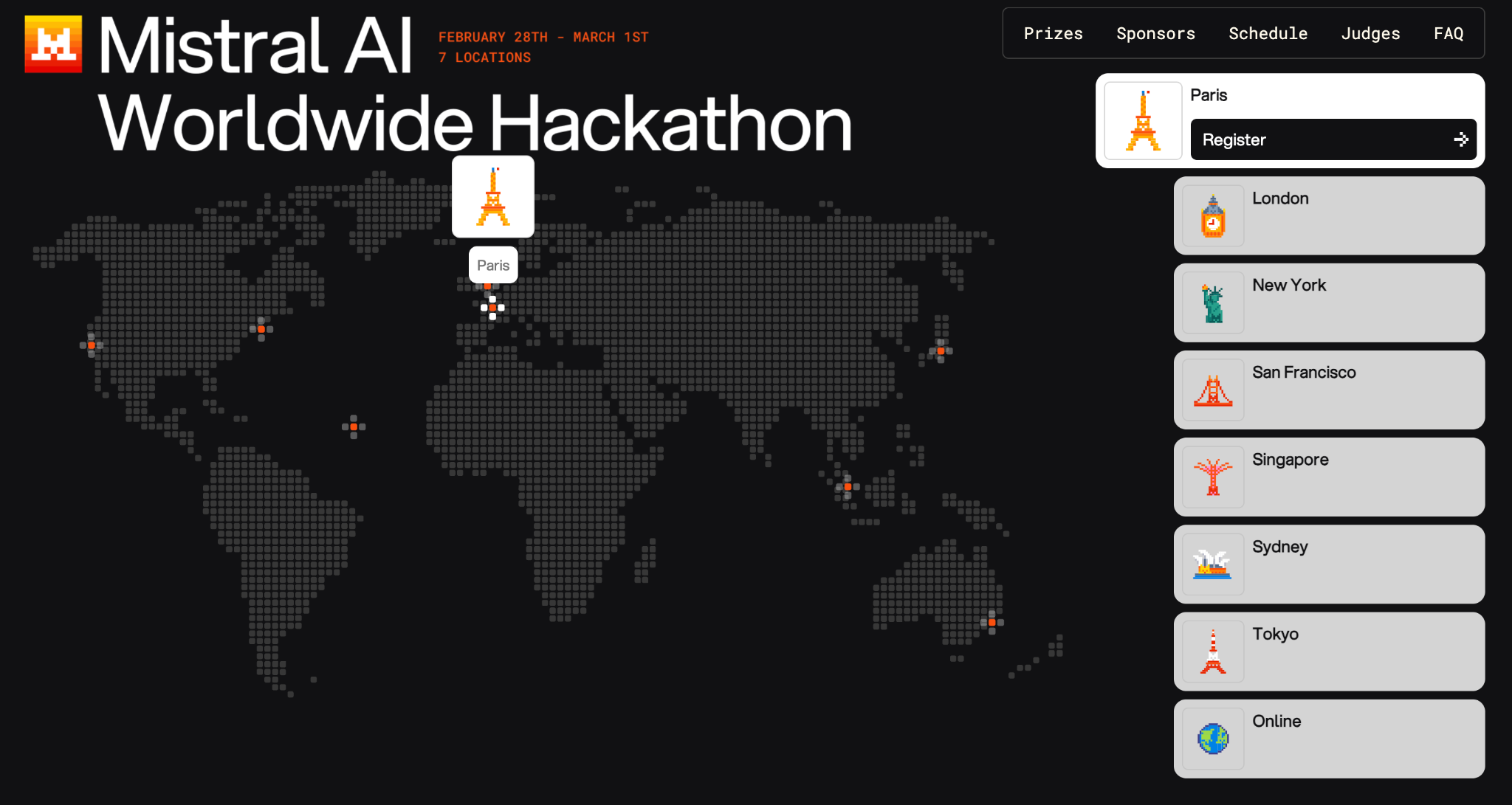This screenshot has width=1512, height=805.
Task: Open the Prizes section
Action: (1053, 33)
